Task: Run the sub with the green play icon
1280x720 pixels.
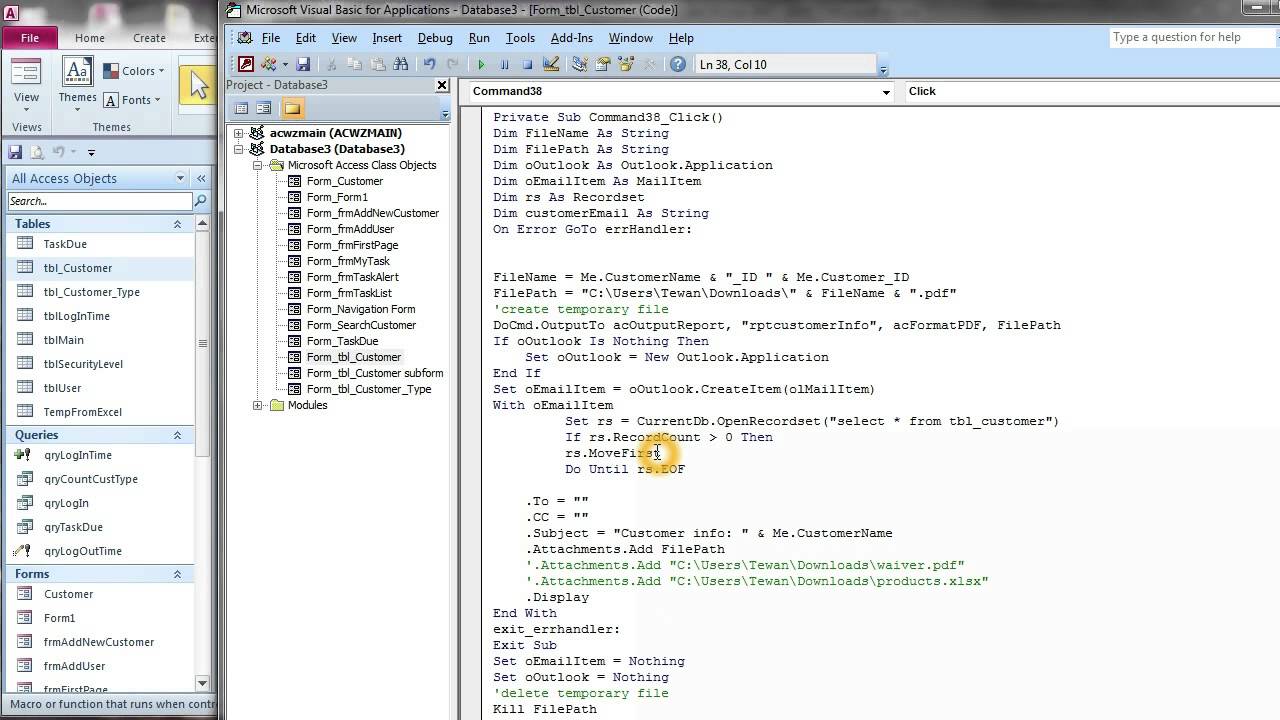Action: (481, 64)
